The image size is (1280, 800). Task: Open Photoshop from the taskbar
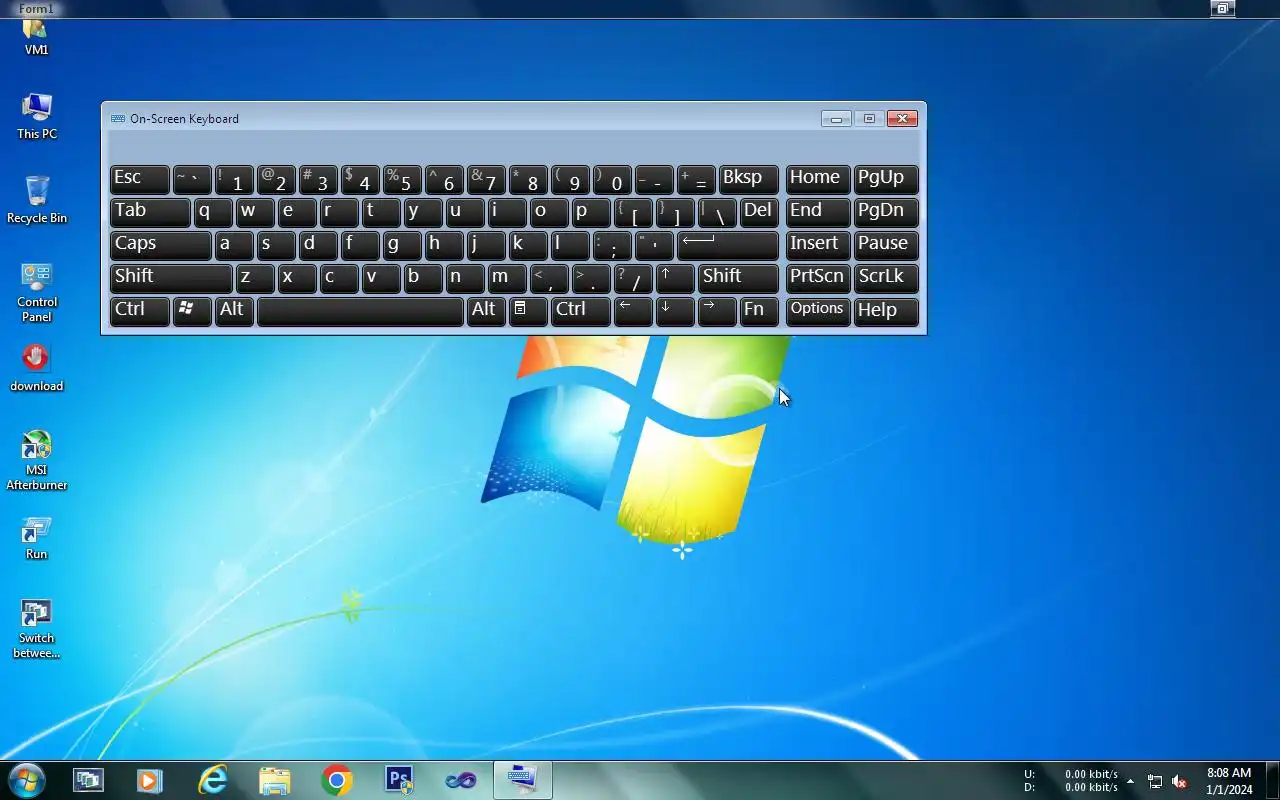[399, 780]
